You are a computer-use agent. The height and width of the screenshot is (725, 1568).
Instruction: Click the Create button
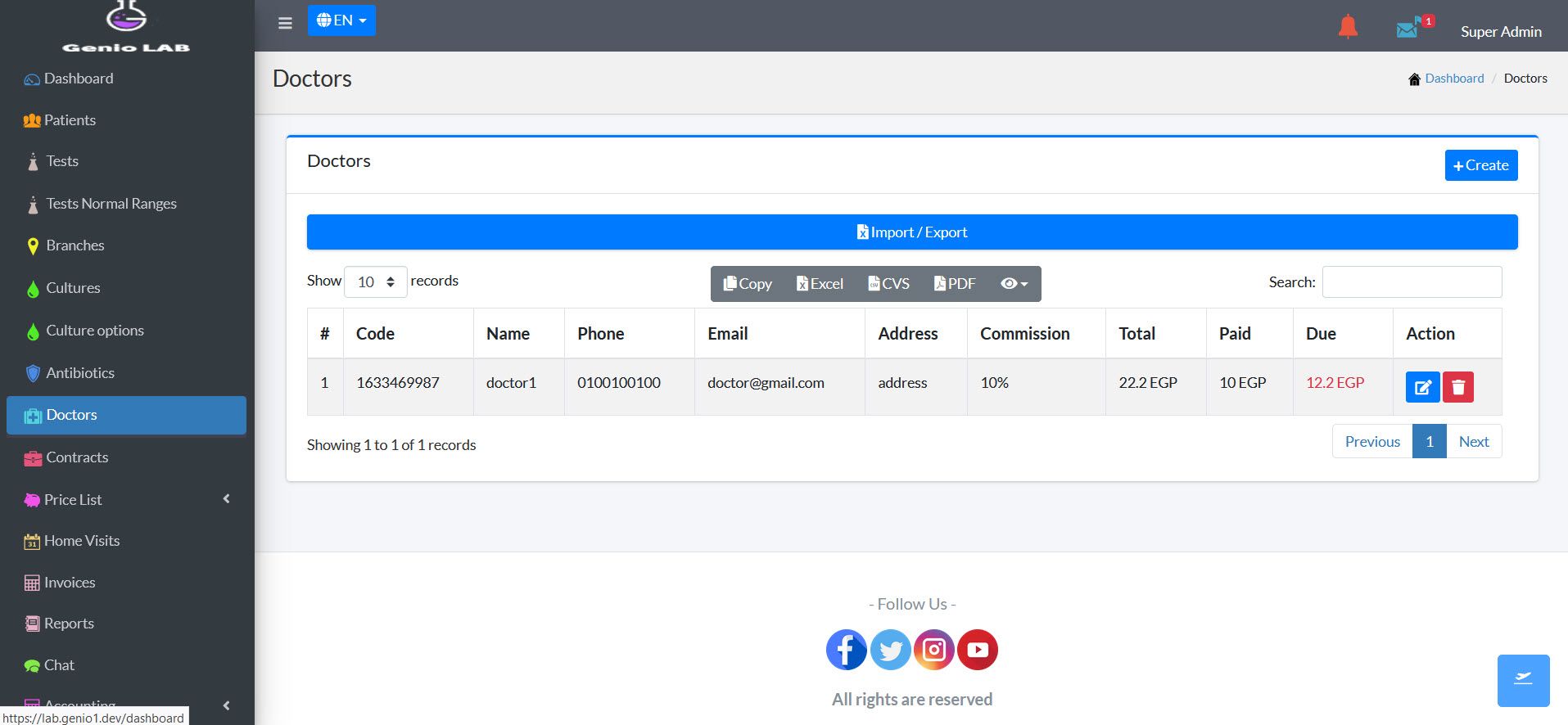(1480, 165)
